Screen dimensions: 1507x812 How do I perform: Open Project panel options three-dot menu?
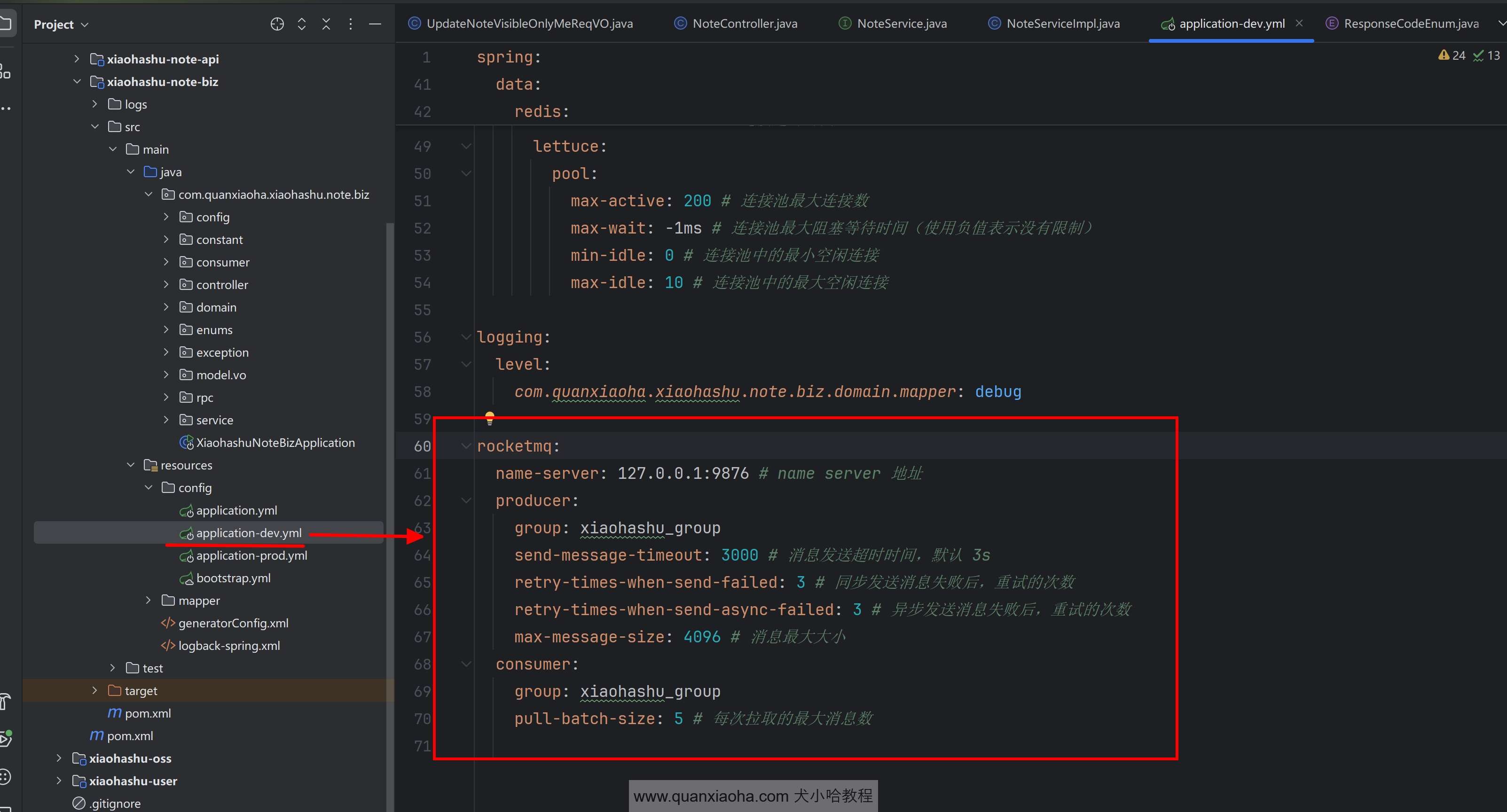pos(350,24)
